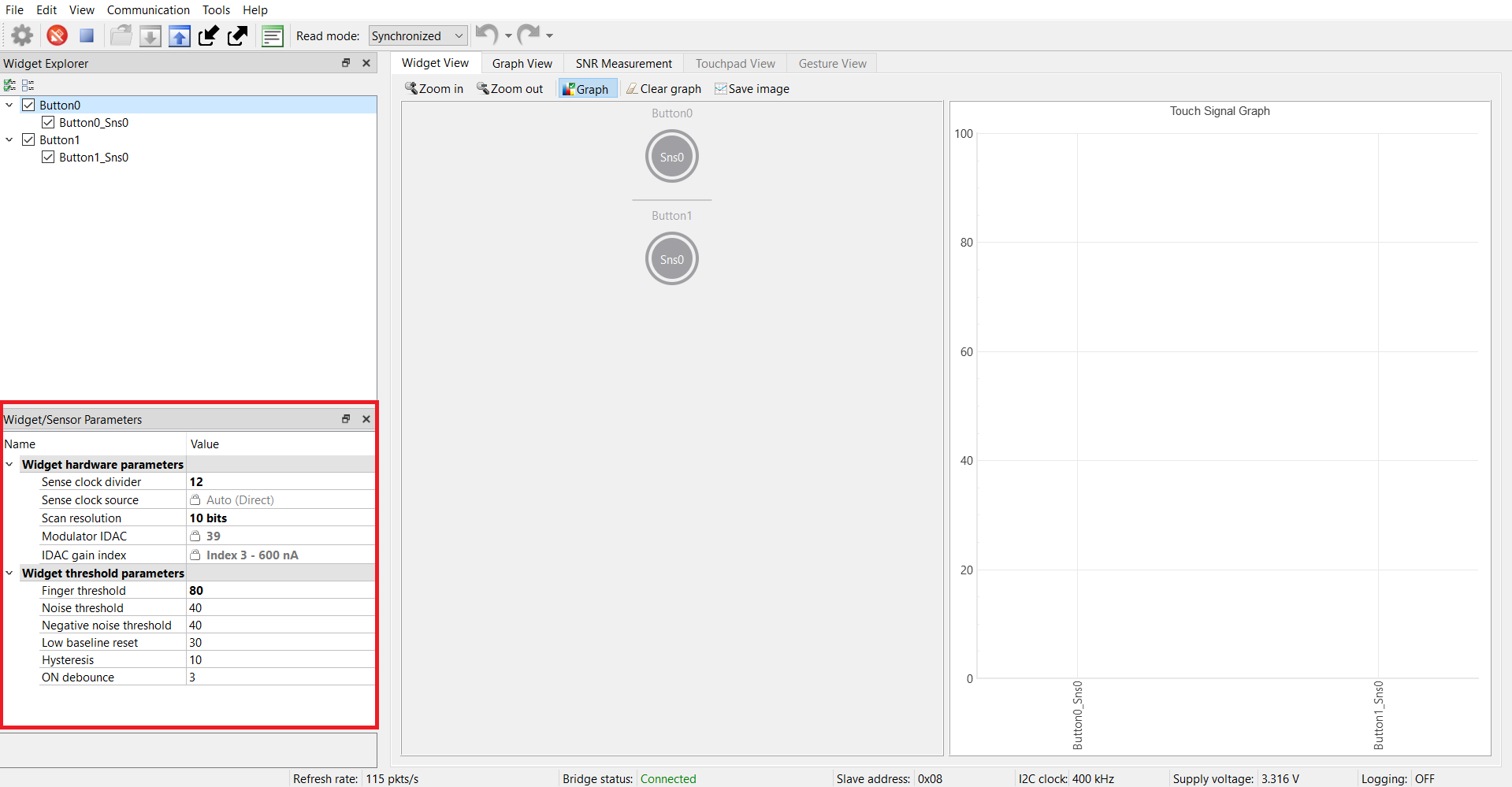The image size is (1512, 787).
Task: Open the Undo history dropdown arrow
Action: point(508,35)
